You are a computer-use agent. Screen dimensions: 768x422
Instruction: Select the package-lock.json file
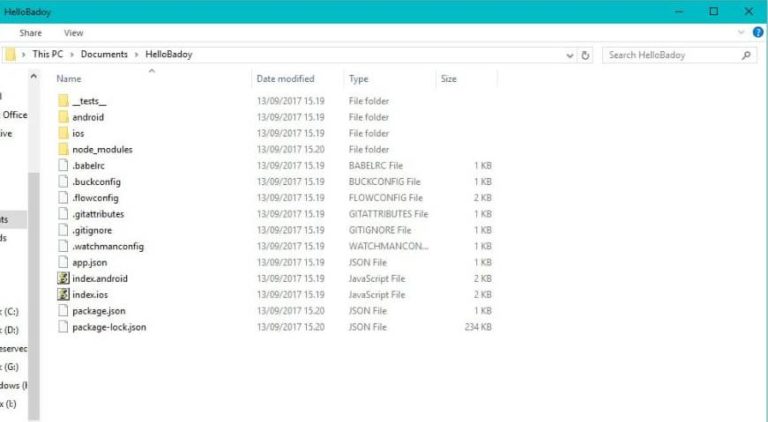109,327
